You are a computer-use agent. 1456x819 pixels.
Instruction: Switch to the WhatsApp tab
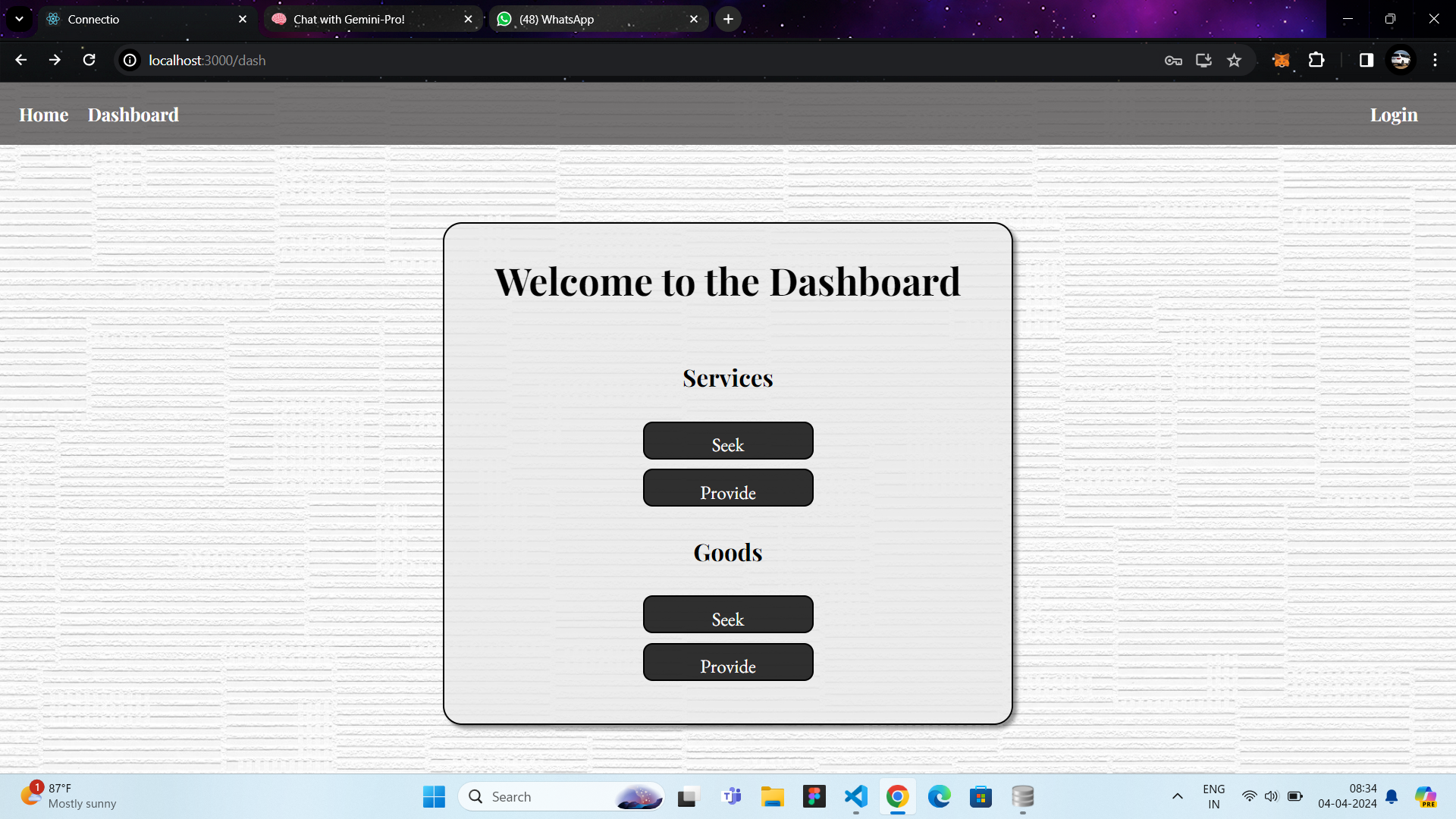[x=556, y=19]
